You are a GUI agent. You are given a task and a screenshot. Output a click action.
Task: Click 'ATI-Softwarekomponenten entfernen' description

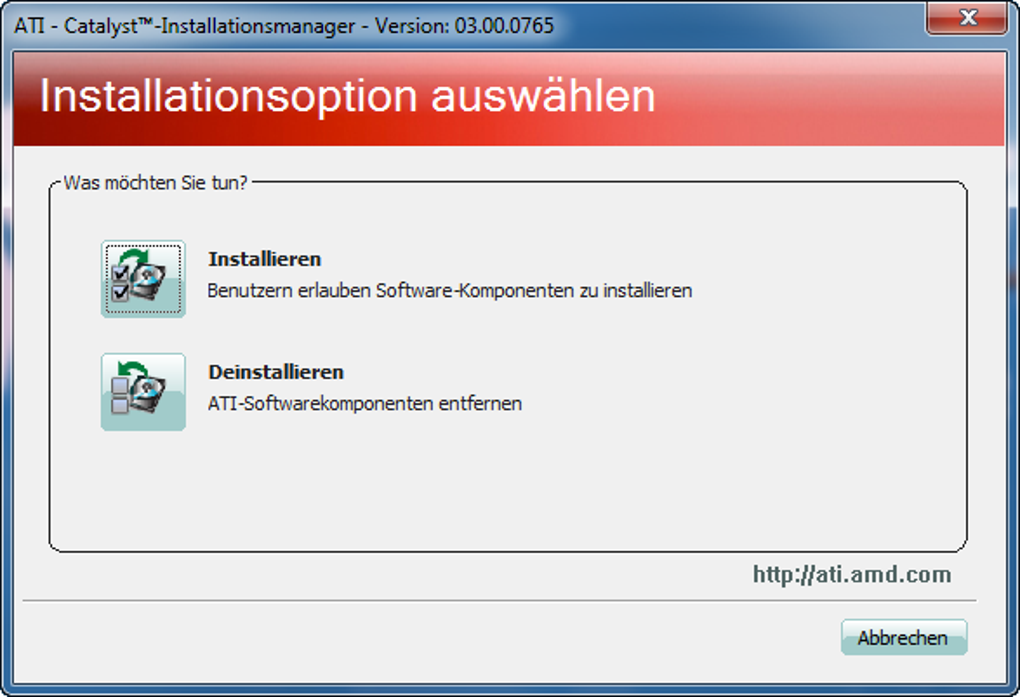coord(365,403)
